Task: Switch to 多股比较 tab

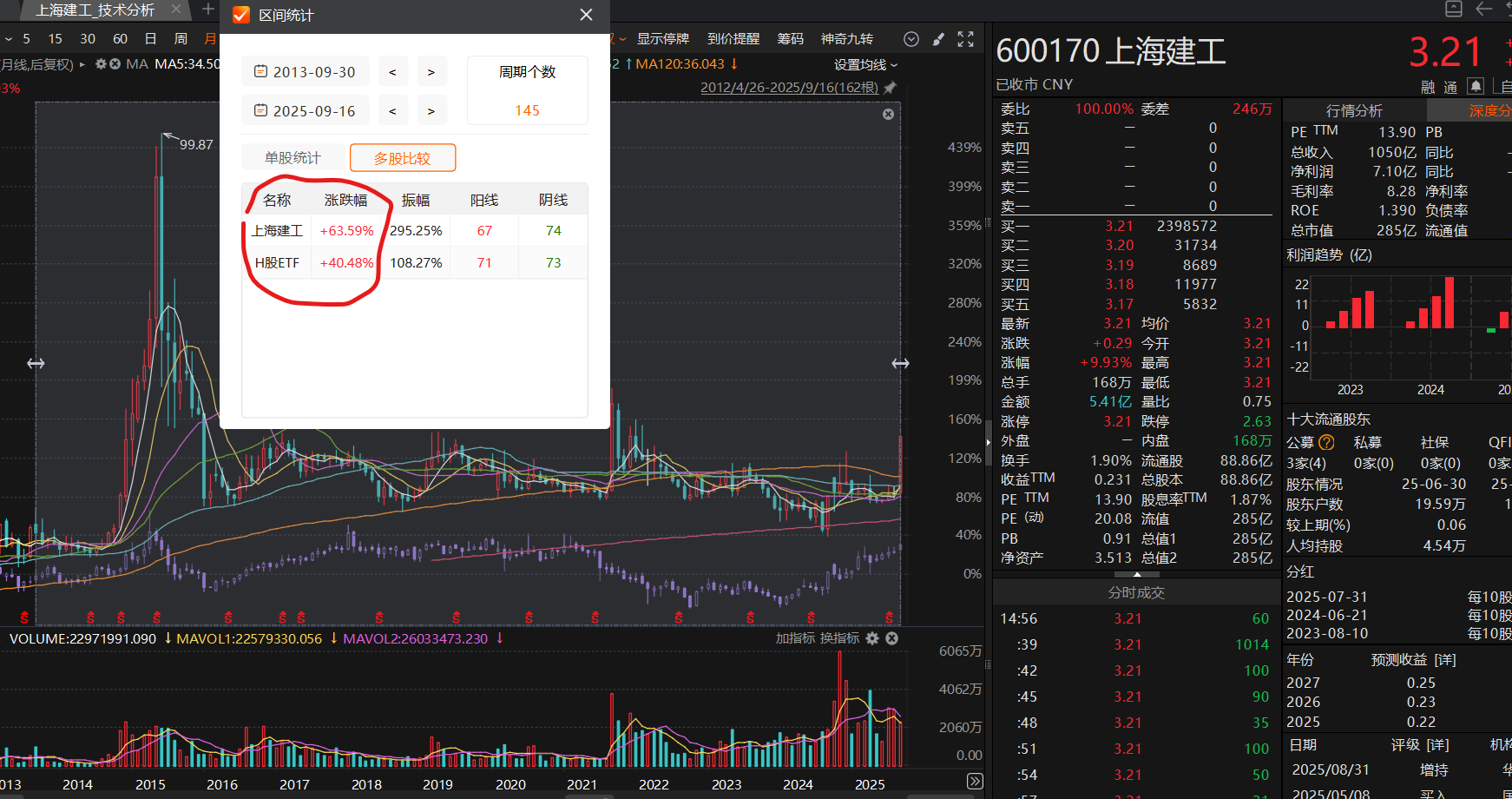Action: [402, 158]
